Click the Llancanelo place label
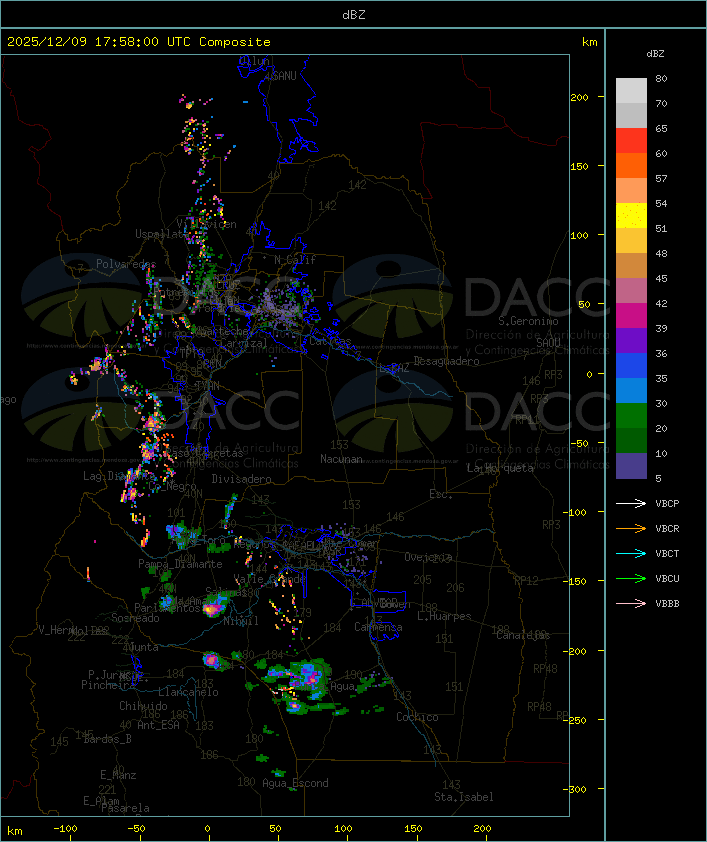707x842 pixels. coord(188,692)
